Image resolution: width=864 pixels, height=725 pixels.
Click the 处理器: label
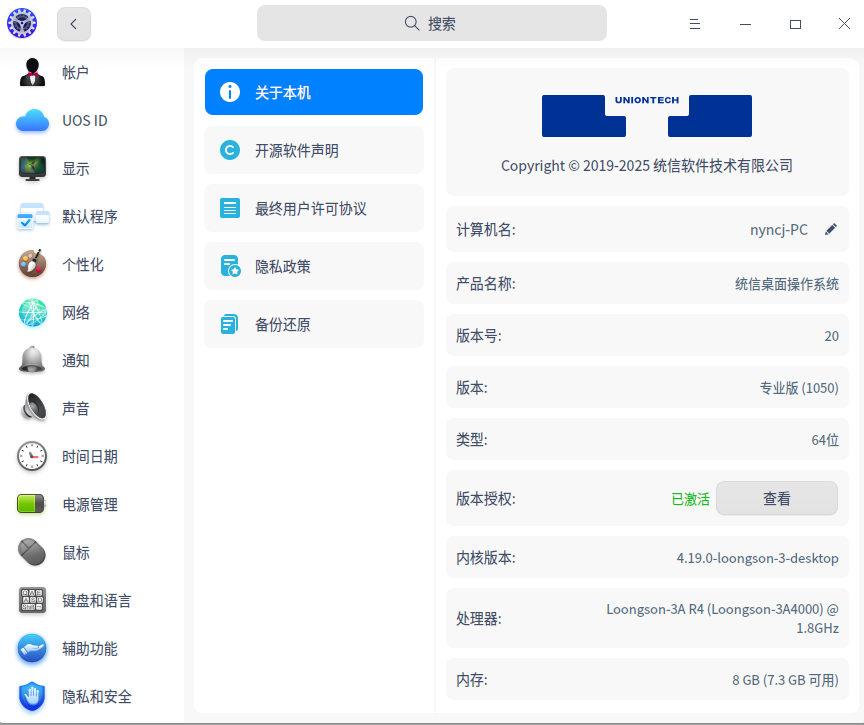(x=479, y=619)
